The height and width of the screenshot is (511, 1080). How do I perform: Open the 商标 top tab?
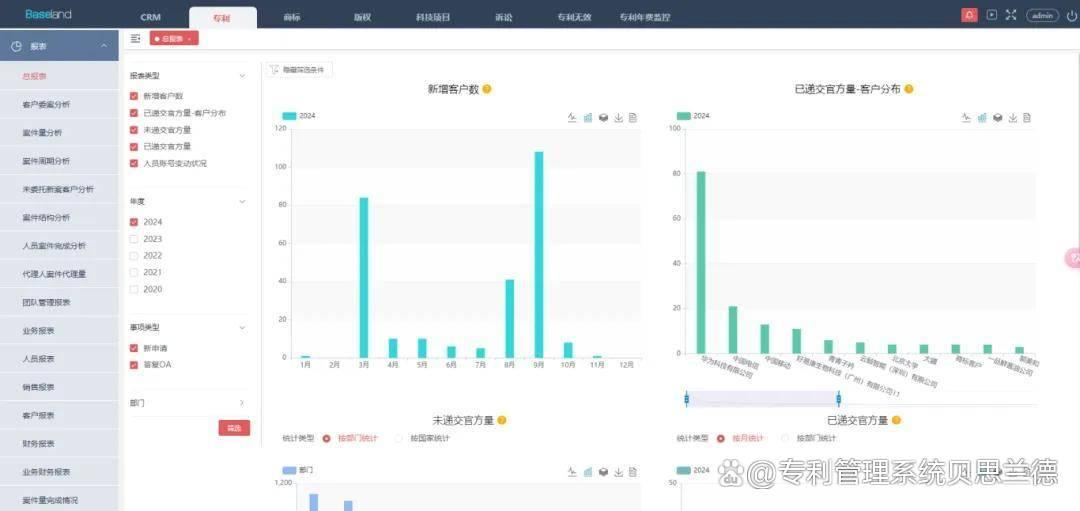click(292, 18)
